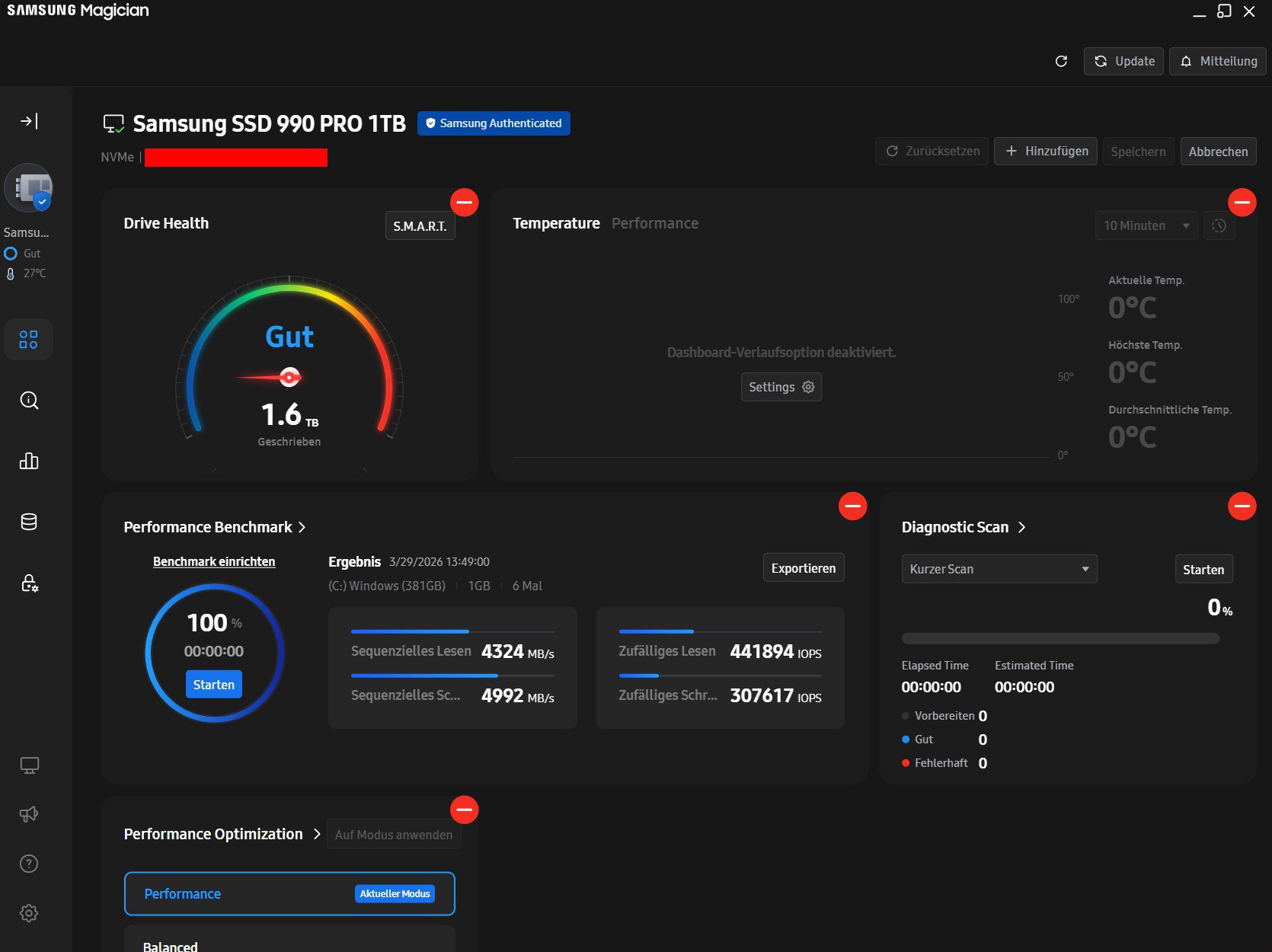Open the help question mark icon
Image resolution: width=1272 pixels, height=952 pixels.
pyautogui.click(x=29, y=864)
